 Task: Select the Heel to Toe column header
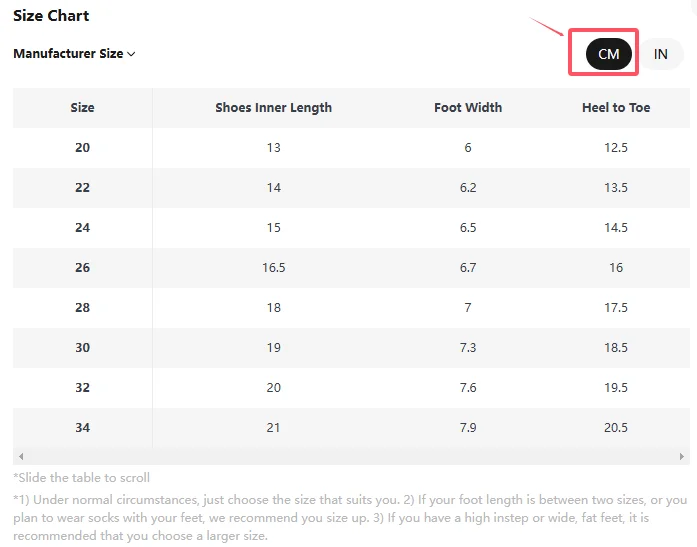616,108
